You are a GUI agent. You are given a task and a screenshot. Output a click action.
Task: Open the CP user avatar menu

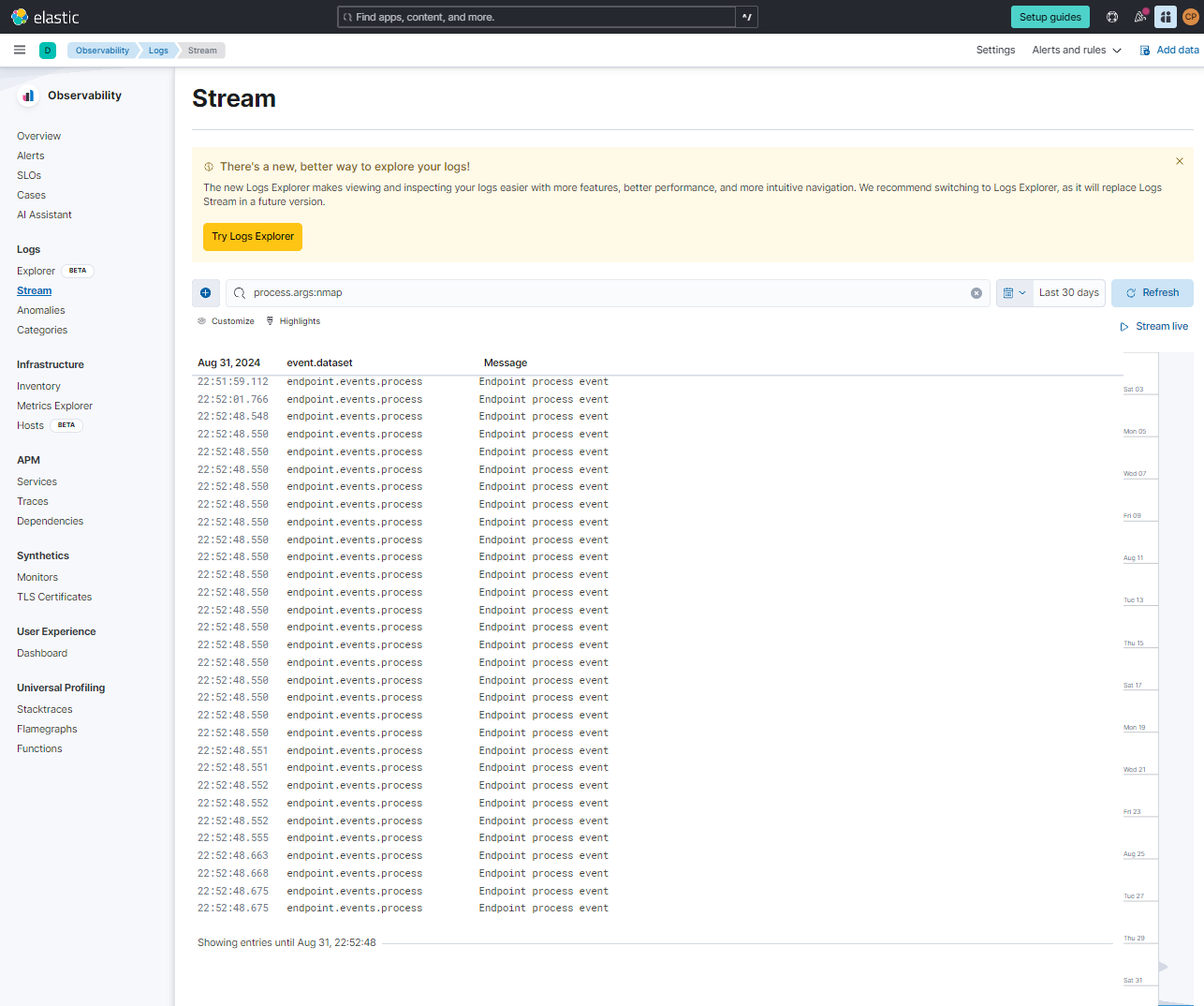point(1191,17)
